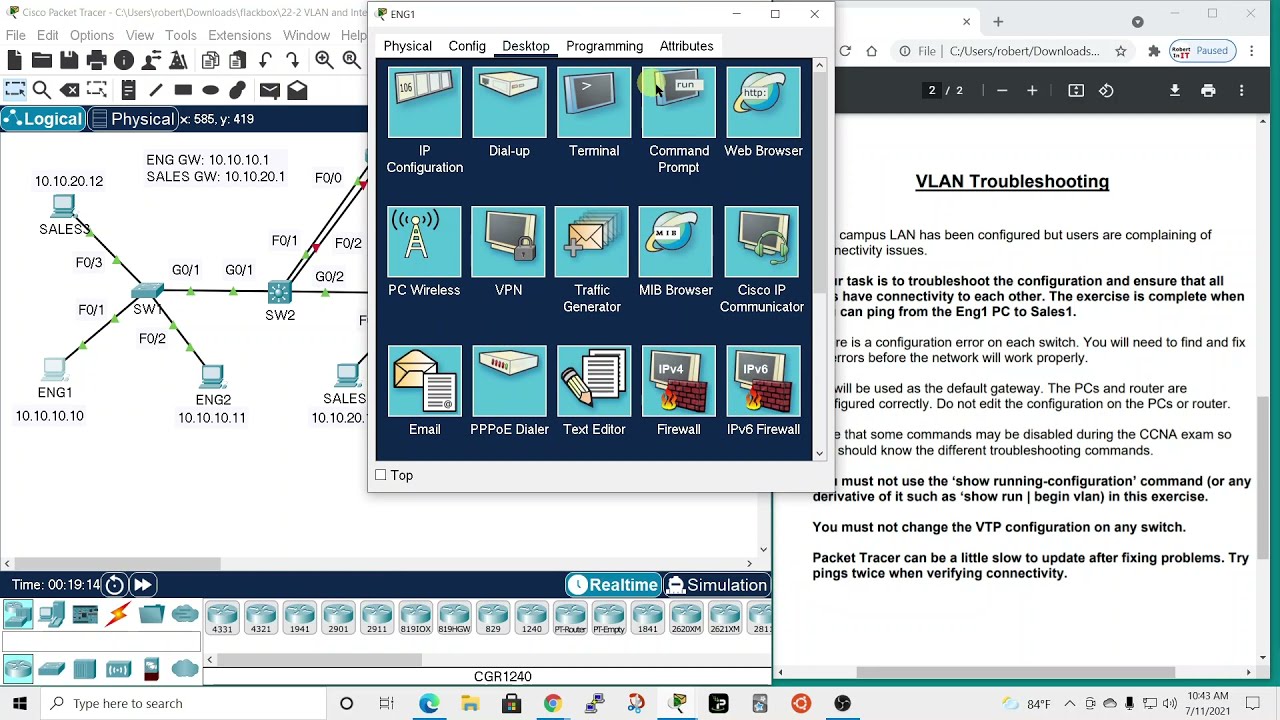Open the Email application
The image size is (1280, 720).
tap(424, 380)
